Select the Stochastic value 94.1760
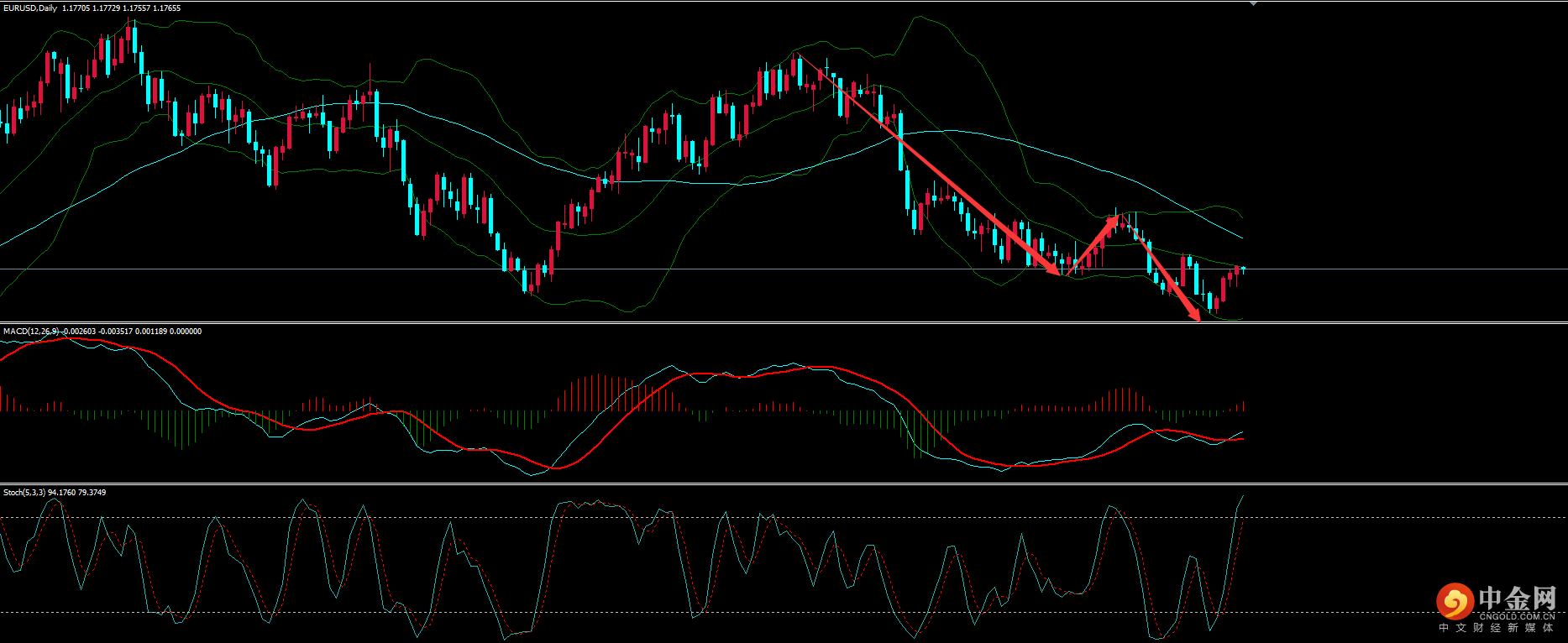The image size is (1568, 643). pos(61,493)
